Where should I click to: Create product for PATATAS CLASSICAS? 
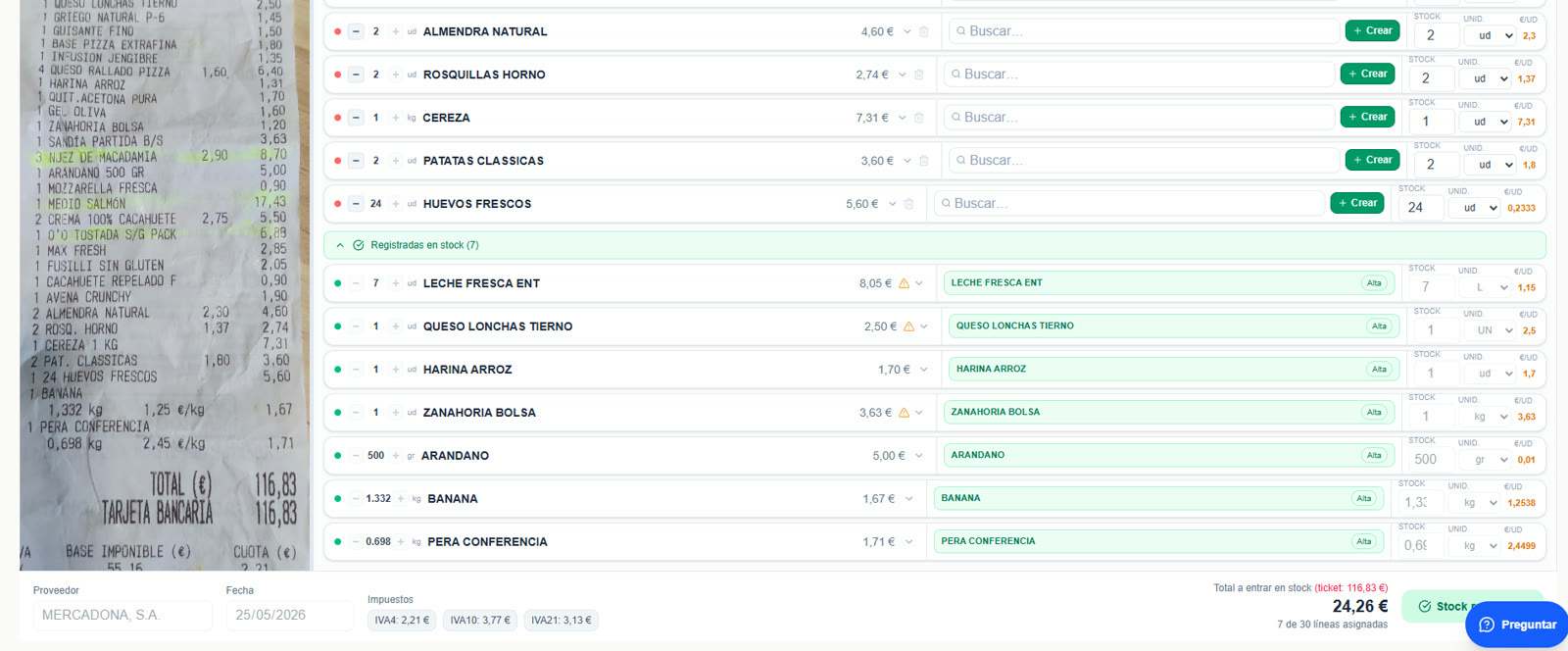pyautogui.click(x=1372, y=160)
